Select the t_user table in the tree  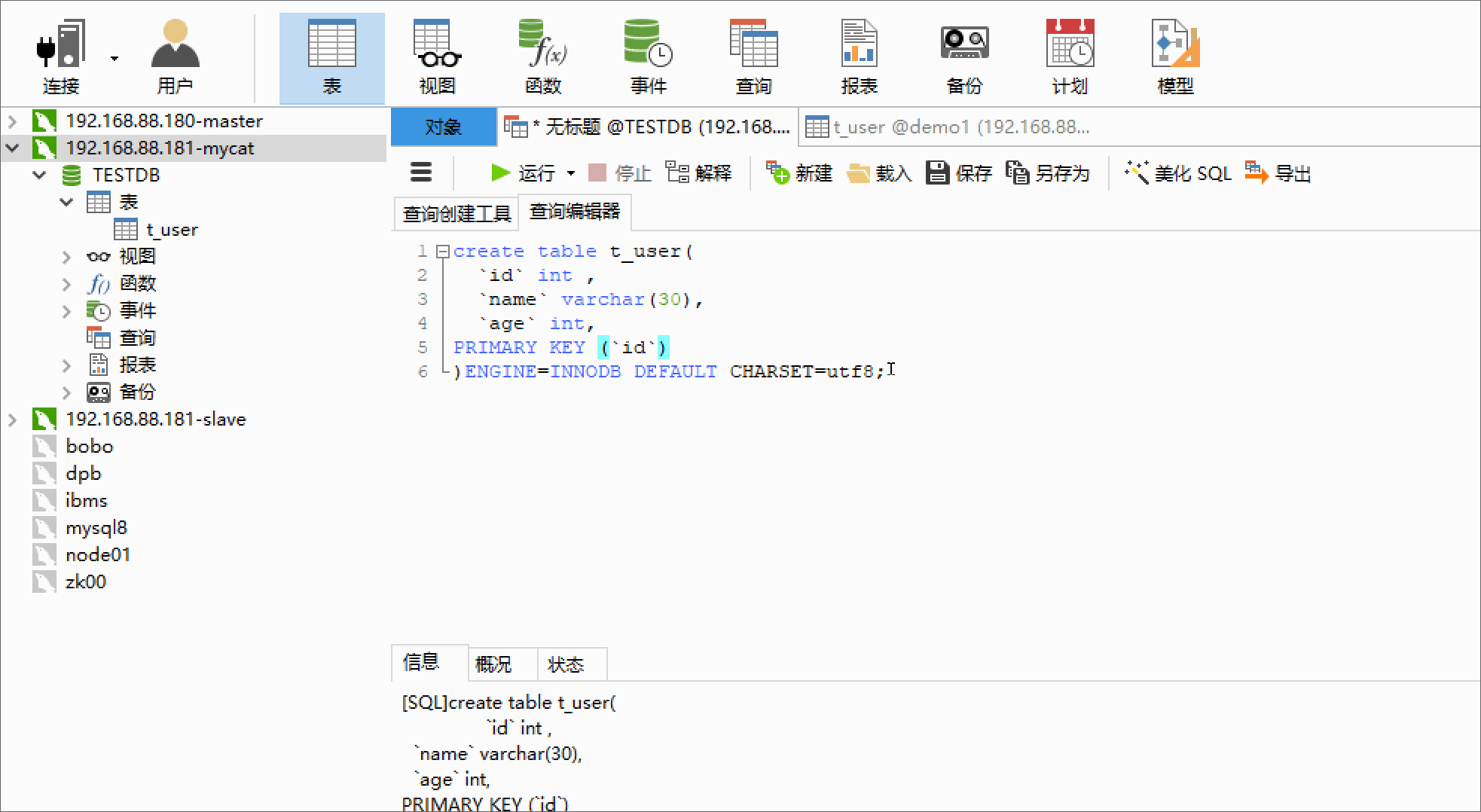pyautogui.click(x=172, y=230)
